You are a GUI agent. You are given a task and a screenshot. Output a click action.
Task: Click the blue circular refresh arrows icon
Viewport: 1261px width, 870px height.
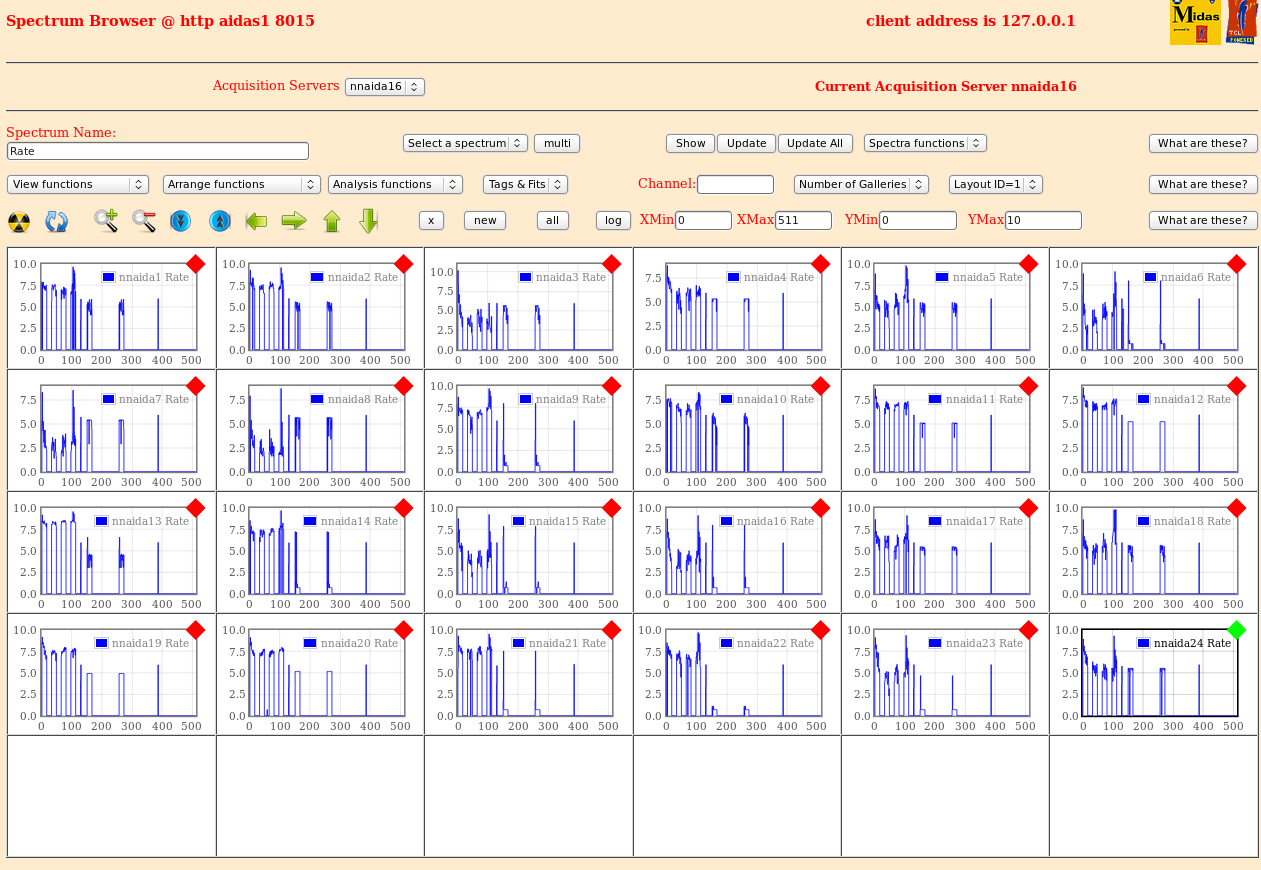tap(56, 221)
